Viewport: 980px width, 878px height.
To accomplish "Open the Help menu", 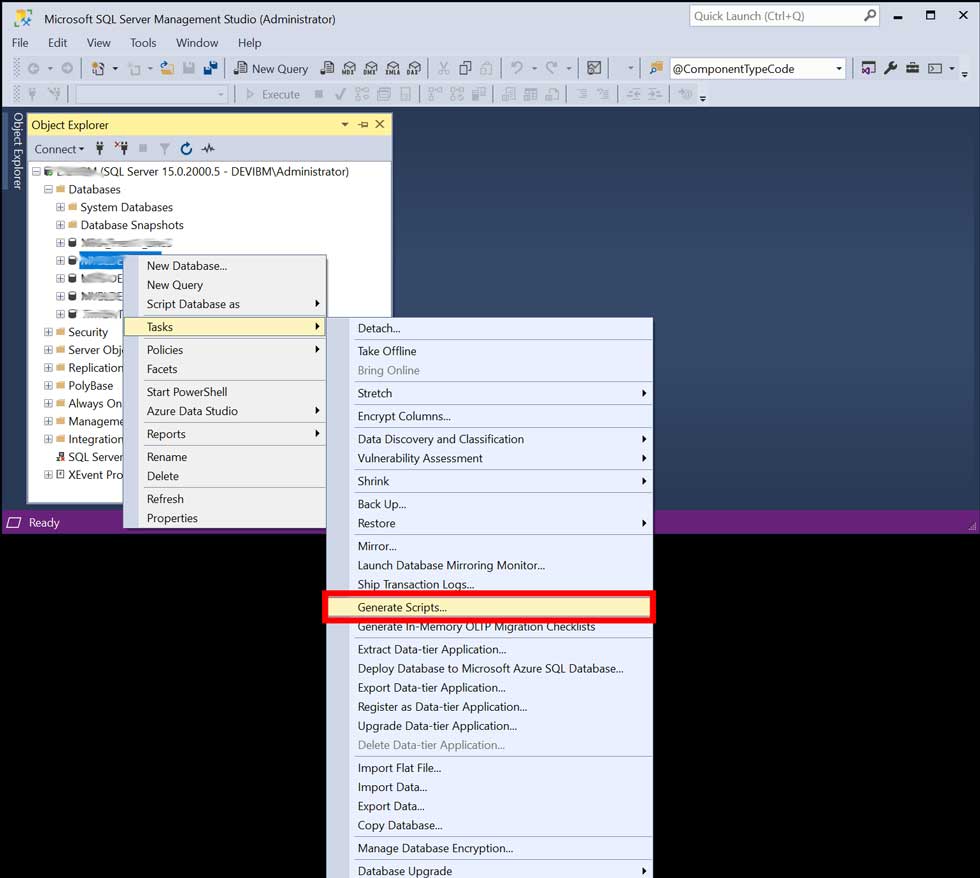I will point(249,42).
